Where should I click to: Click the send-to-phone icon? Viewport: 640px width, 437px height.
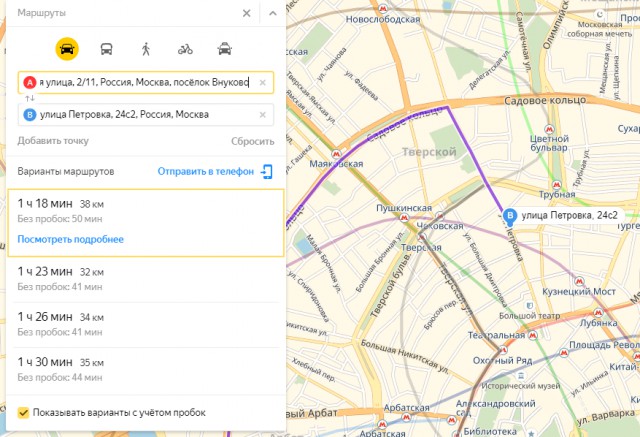pyautogui.click(x=267, y=171)
